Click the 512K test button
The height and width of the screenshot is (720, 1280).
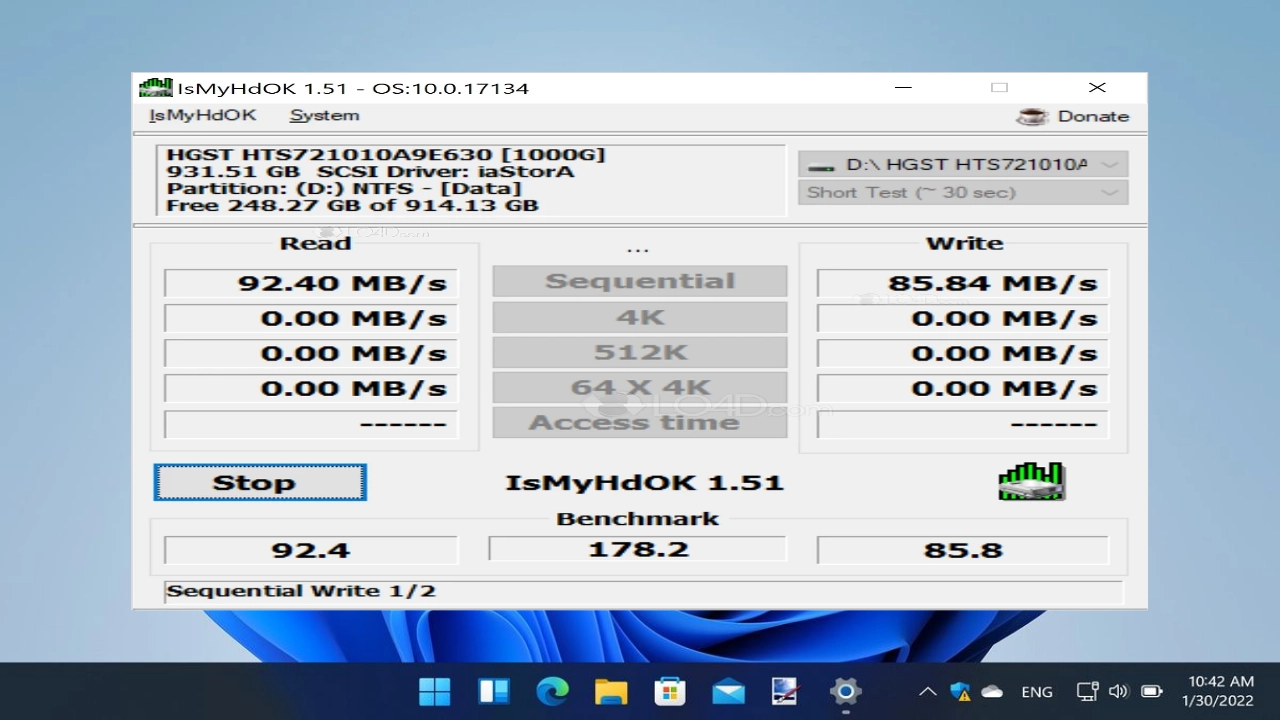point(640,352)
